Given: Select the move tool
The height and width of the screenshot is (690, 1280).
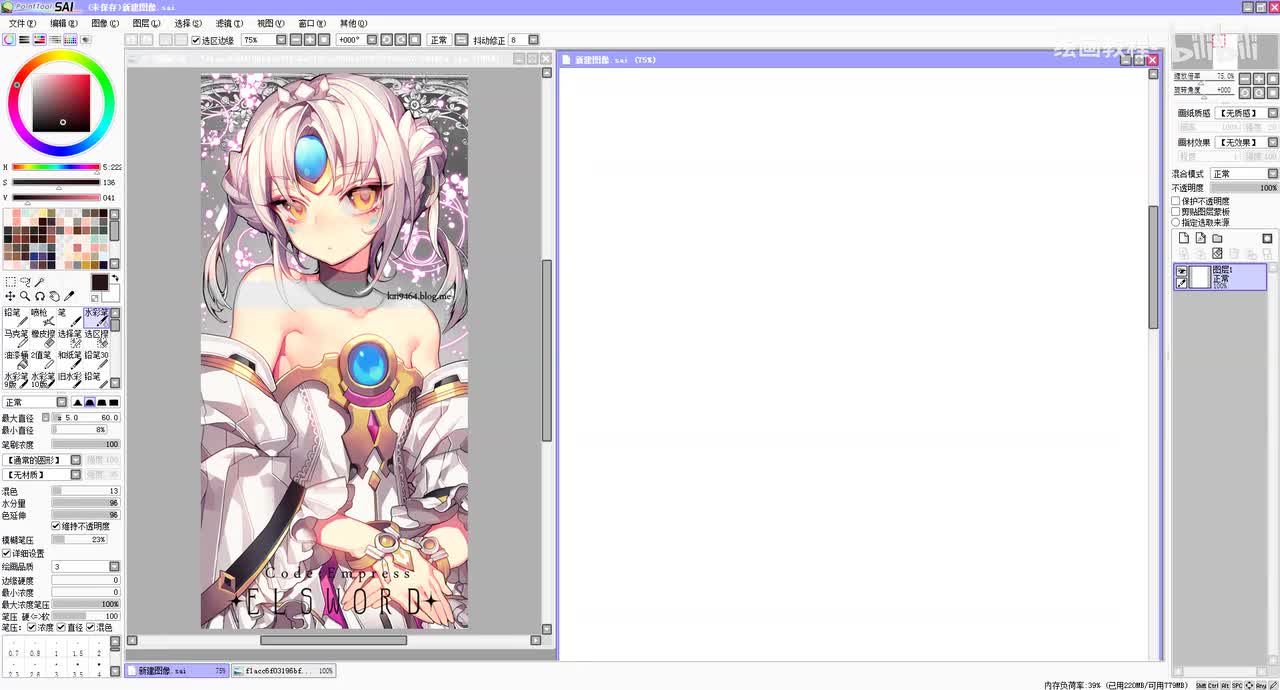Looking at the screenshot, I should coord(10,296).
